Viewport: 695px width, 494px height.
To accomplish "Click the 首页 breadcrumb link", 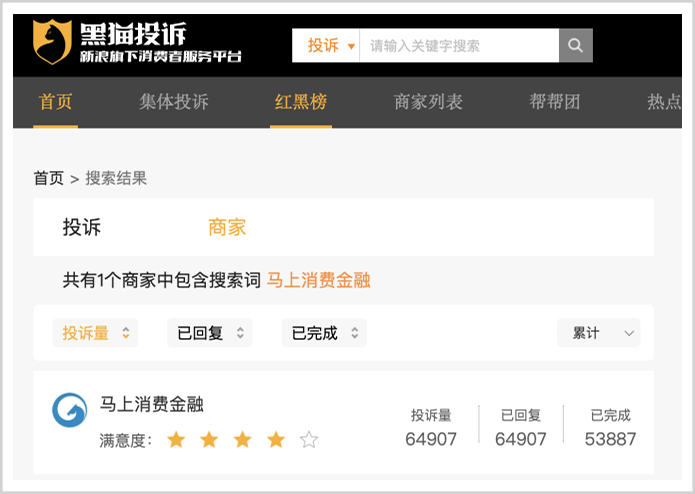I will (x=48, y=178).
